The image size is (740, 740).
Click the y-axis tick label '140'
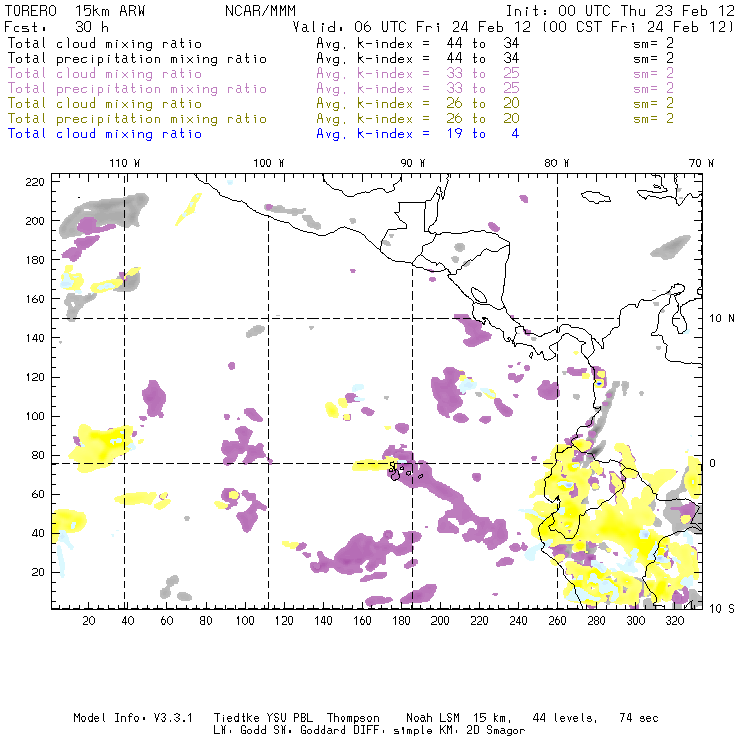click(35, 338)
